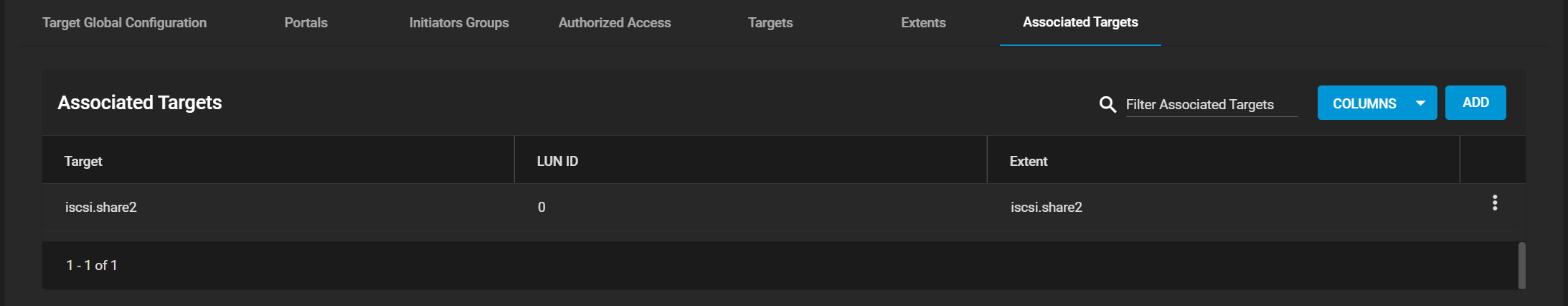Click ADD to create an associated target
Screen dimensions: 1568x306
pyautogui.click(x=1475, y=103)
